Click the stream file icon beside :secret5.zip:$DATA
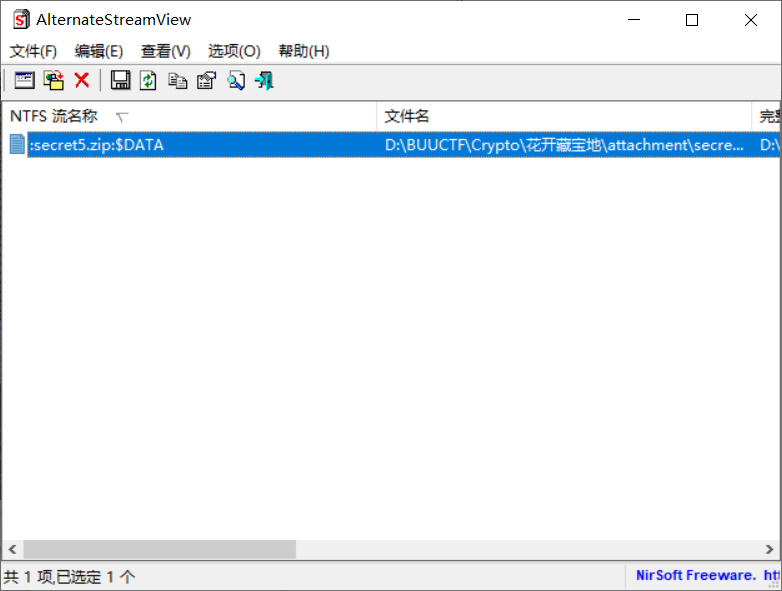This screenshot has height=591, width=782. pyautogui.click(x=17, y=145)
